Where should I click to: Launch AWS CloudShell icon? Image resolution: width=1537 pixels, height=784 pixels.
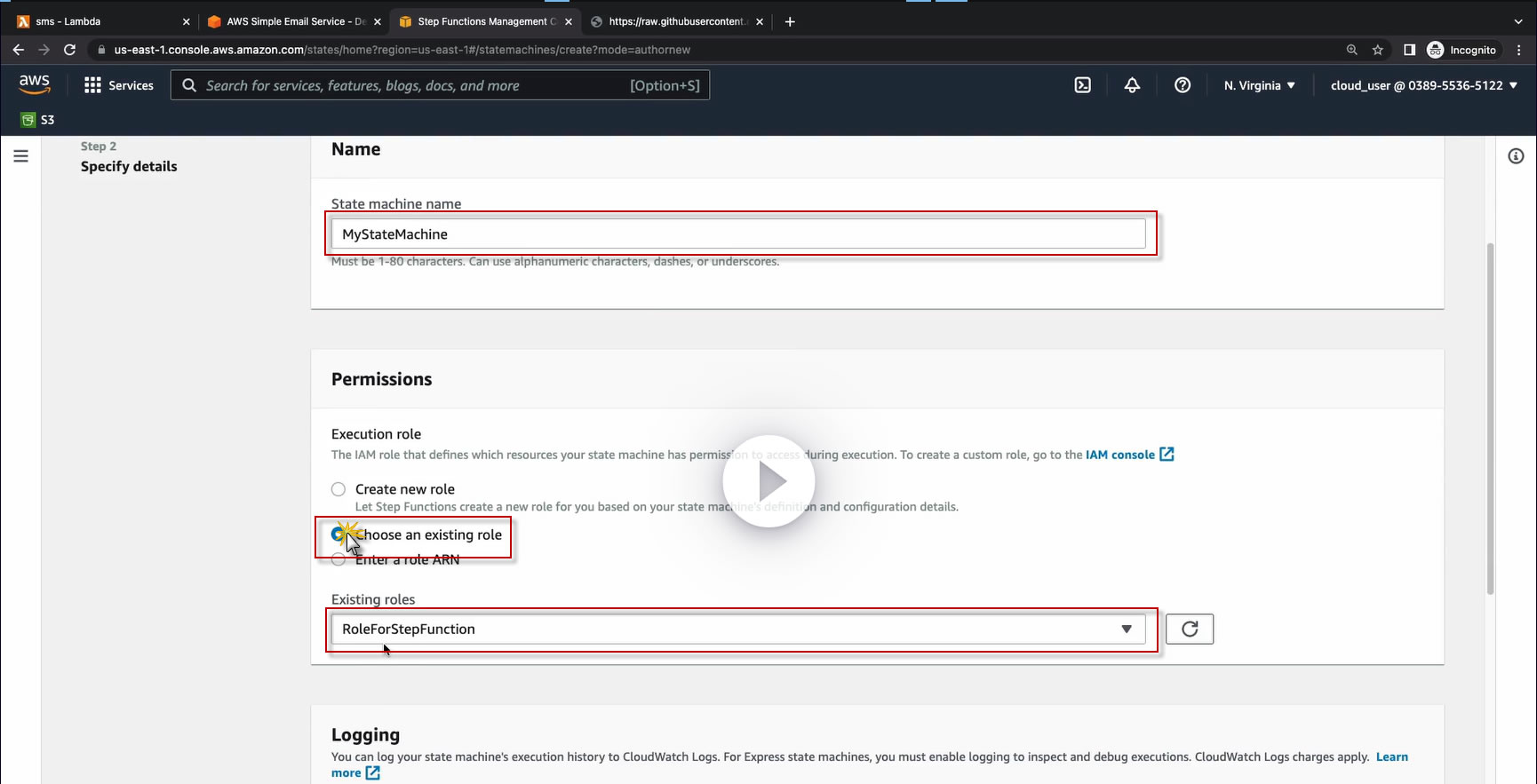pos(1082,85)
